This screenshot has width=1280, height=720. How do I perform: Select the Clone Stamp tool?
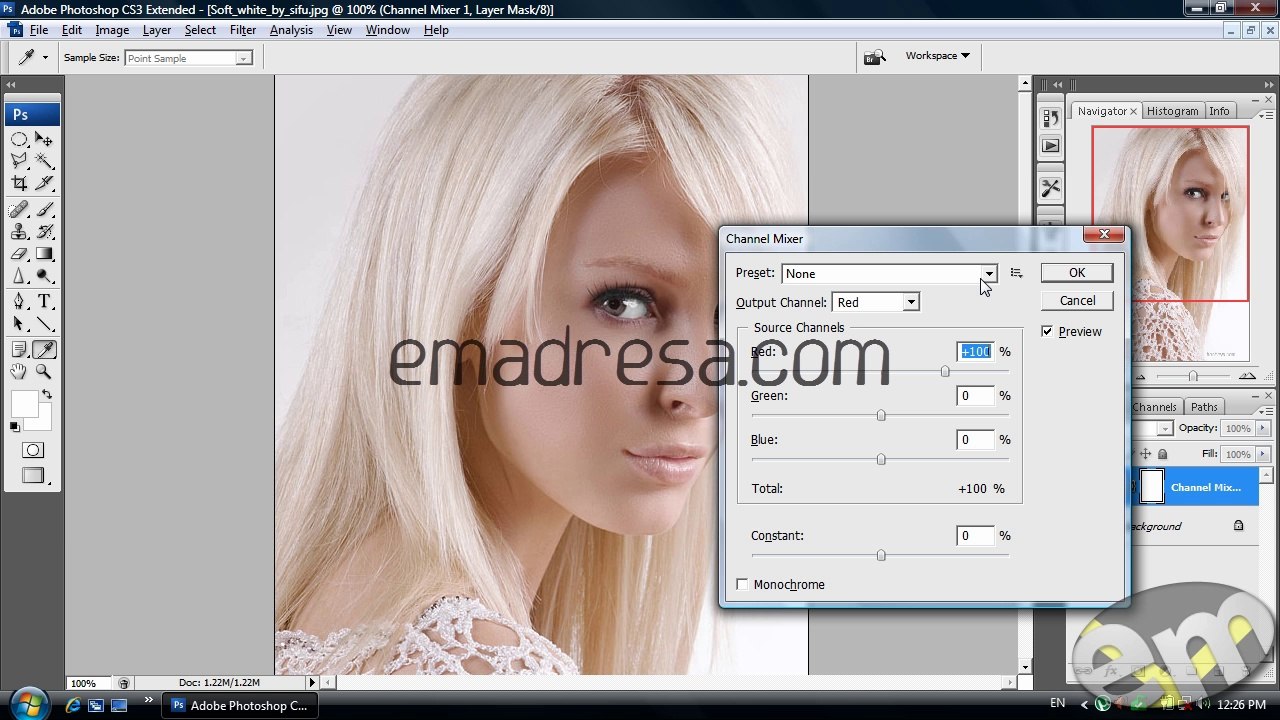click(19, 232)
